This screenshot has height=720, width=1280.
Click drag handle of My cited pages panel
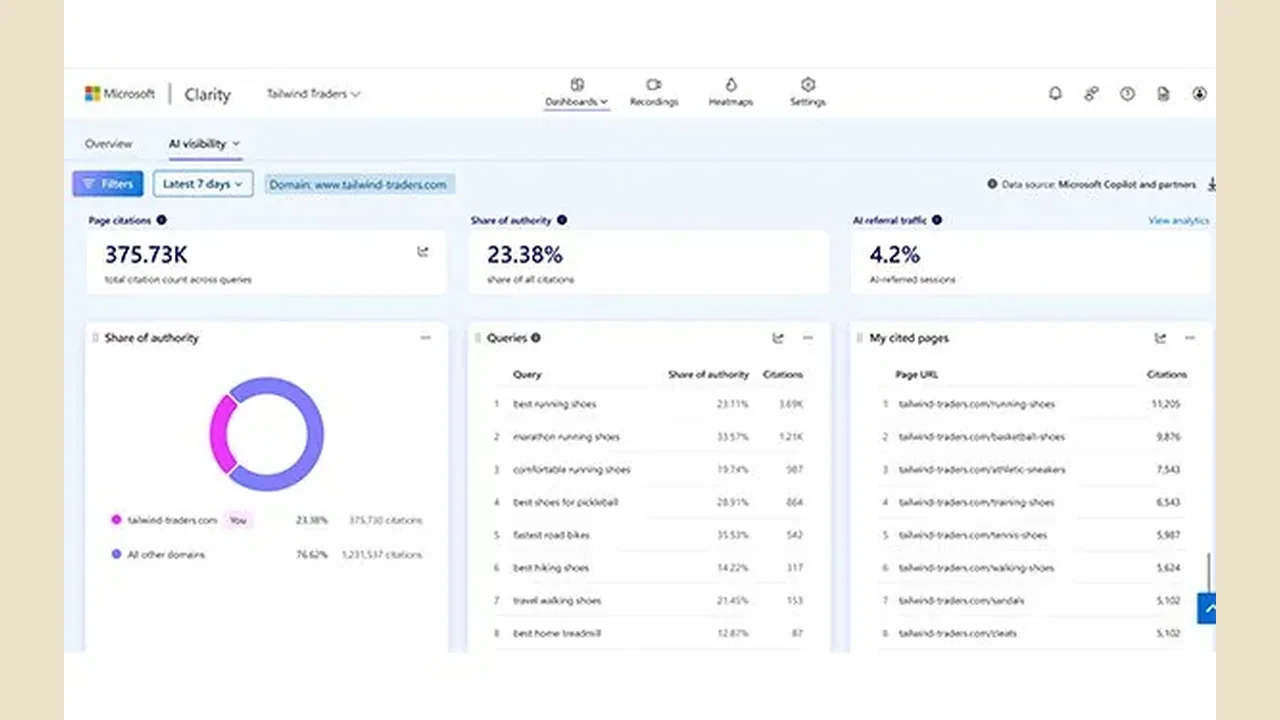[859, 338]
